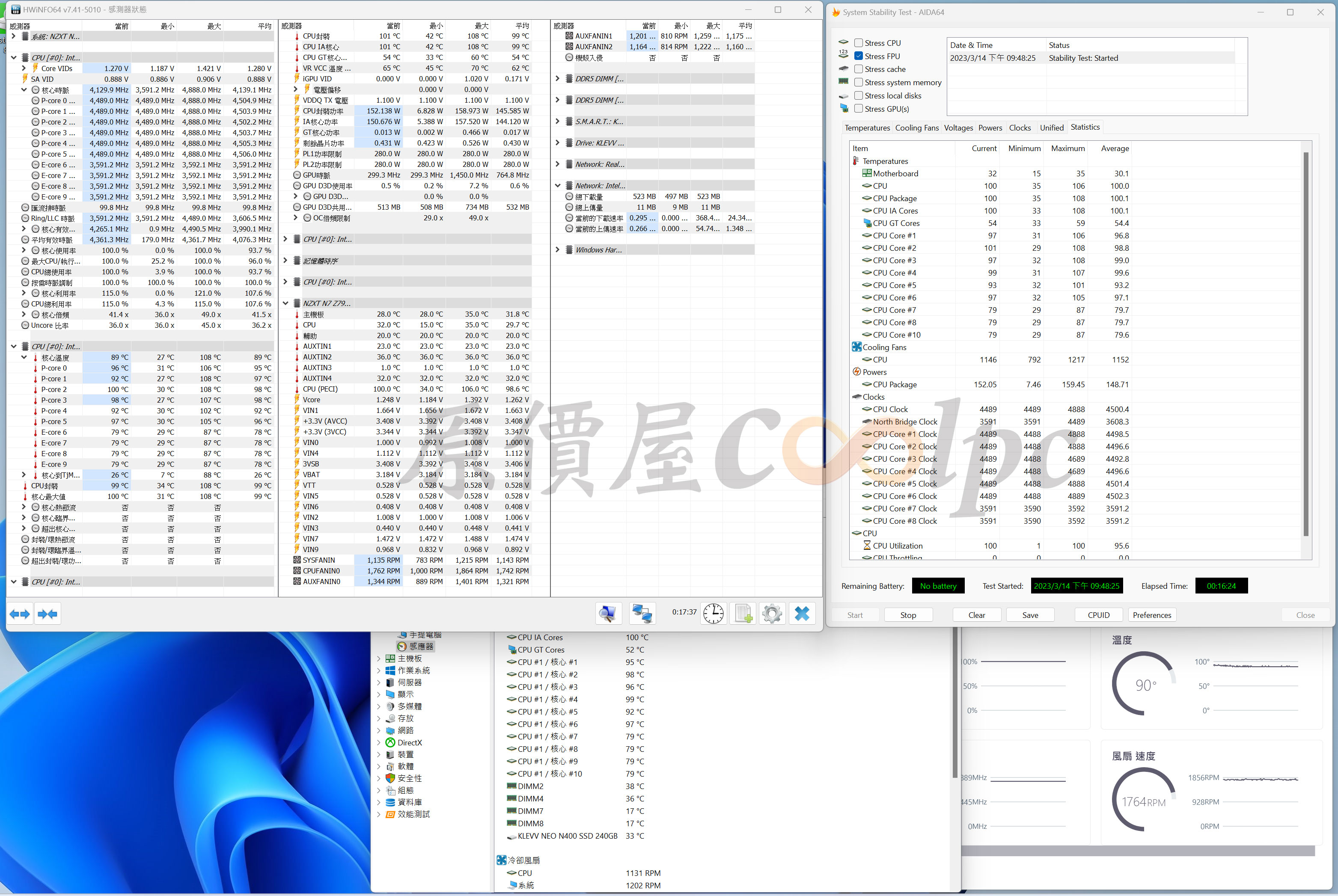Viewport: 1338px width, 896px height.
Task: Switch to the Voltages tab
Action: (x=958, y=128)
